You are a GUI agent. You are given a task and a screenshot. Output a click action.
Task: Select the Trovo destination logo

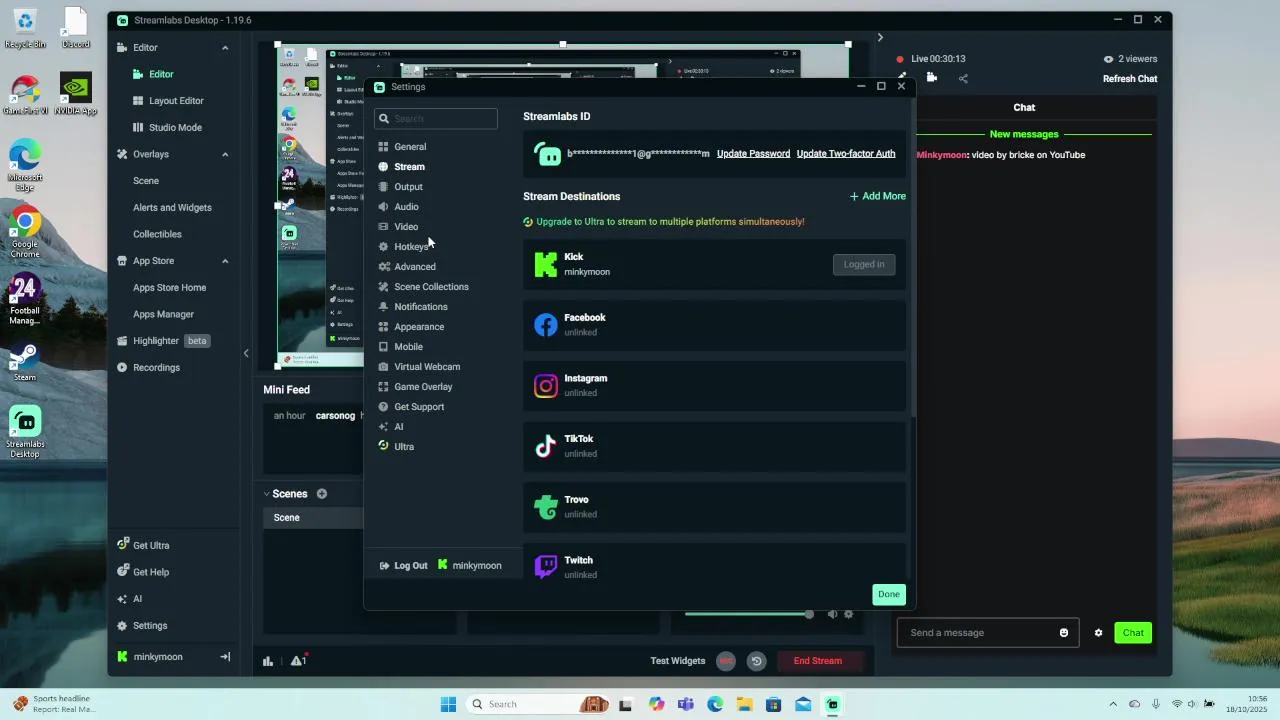(546, 507)
